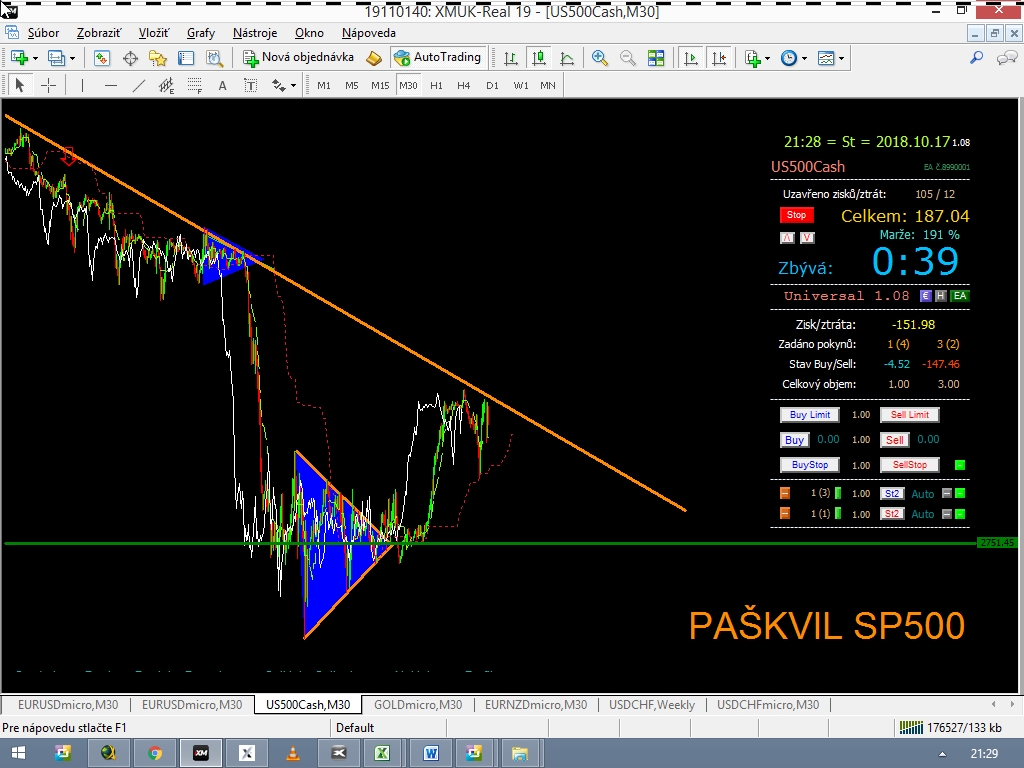Expand the Templates dropdown arrow
This screenshot has width=1024, height=768.
click(842, 58)
